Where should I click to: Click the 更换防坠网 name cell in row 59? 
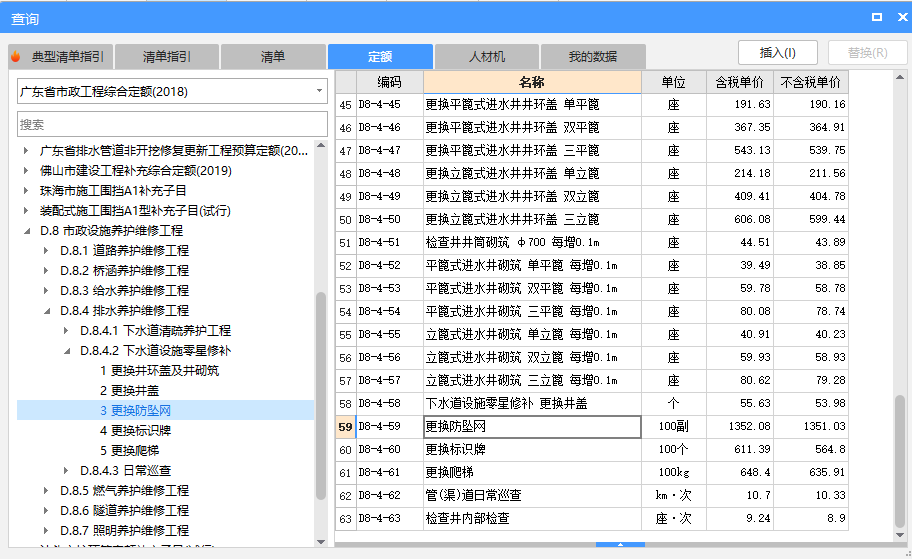[x=532, y=426]
